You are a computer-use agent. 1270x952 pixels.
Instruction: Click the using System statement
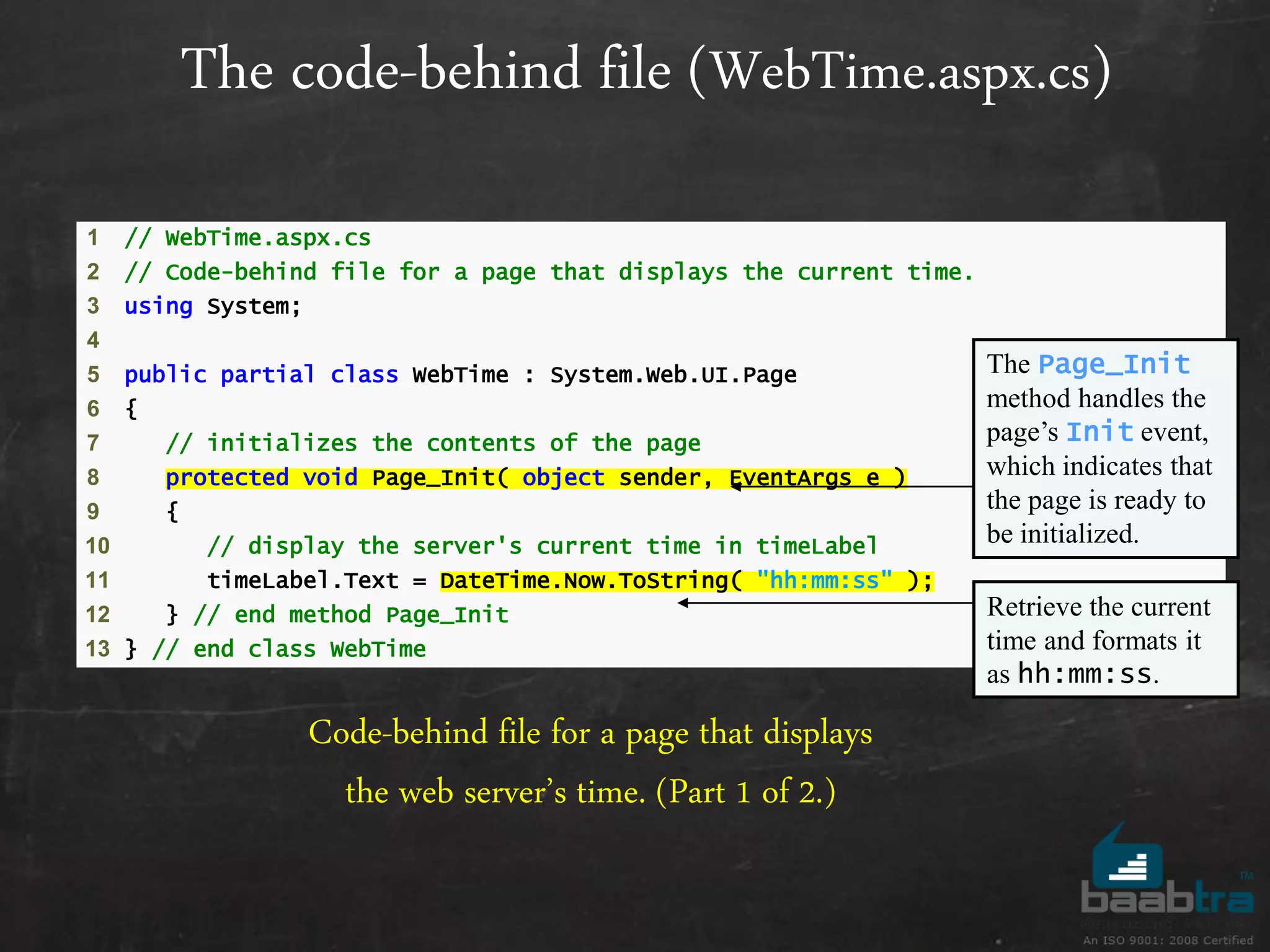212,306
